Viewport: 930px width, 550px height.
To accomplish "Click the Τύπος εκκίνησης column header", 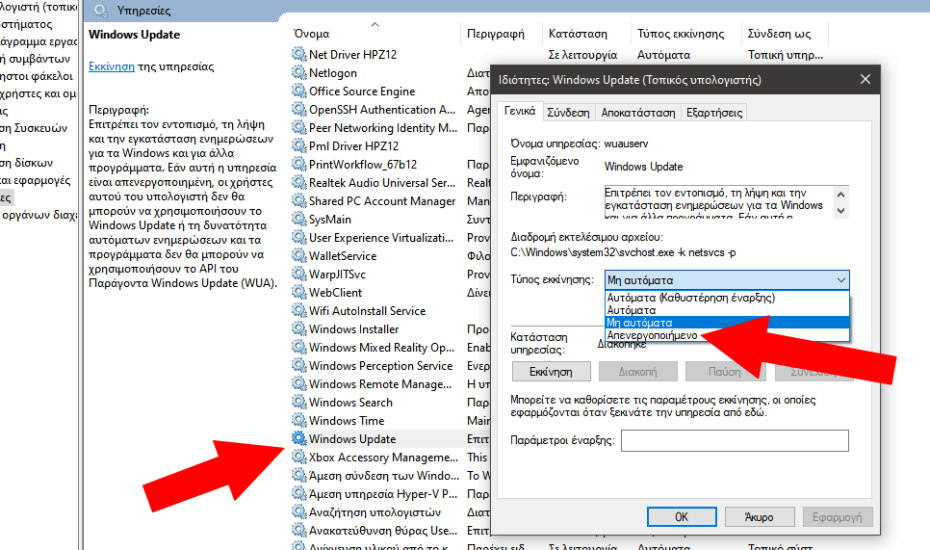I will click(681, 34).
